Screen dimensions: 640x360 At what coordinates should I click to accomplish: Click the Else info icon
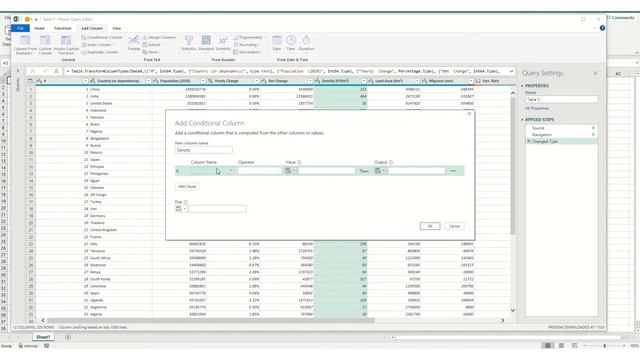pos(186,202)
